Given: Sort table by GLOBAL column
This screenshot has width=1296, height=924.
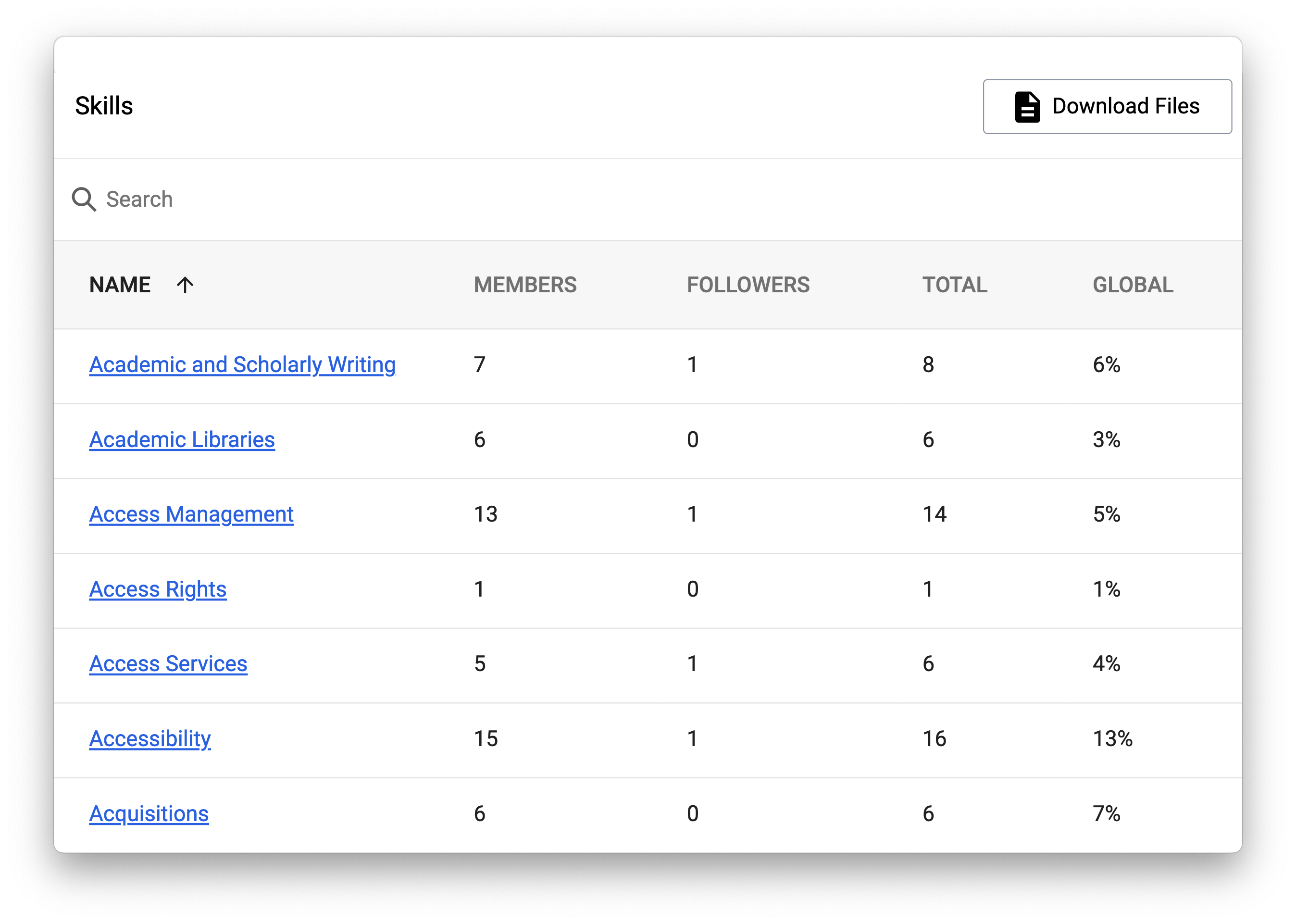Looking at the screenshot, I should [x=1132, y=285].
